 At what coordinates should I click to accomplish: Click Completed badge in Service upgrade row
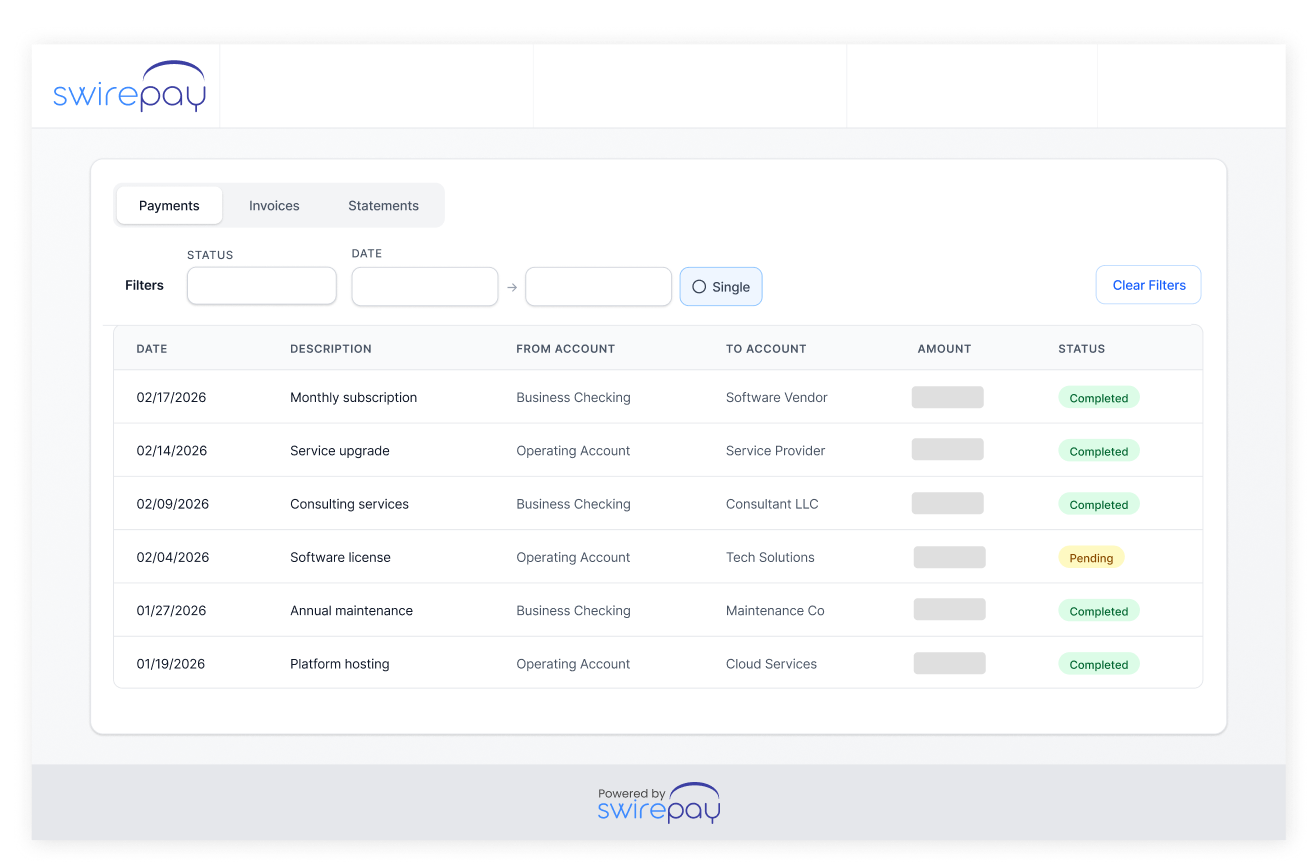pos(1099,451)
